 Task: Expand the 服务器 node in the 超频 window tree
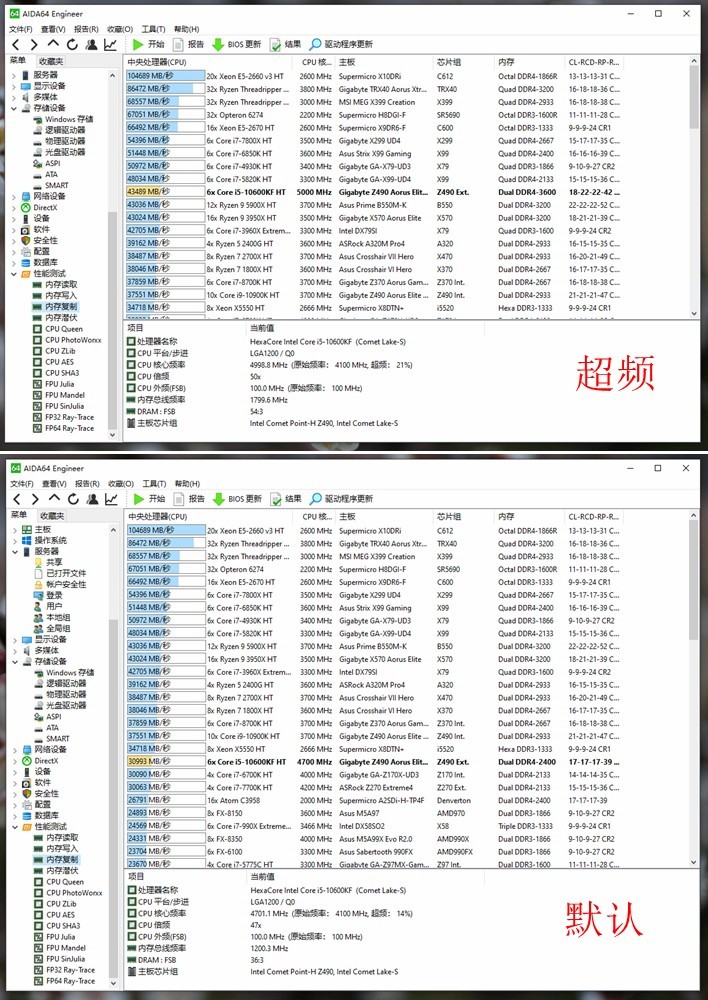coord(14,75)
